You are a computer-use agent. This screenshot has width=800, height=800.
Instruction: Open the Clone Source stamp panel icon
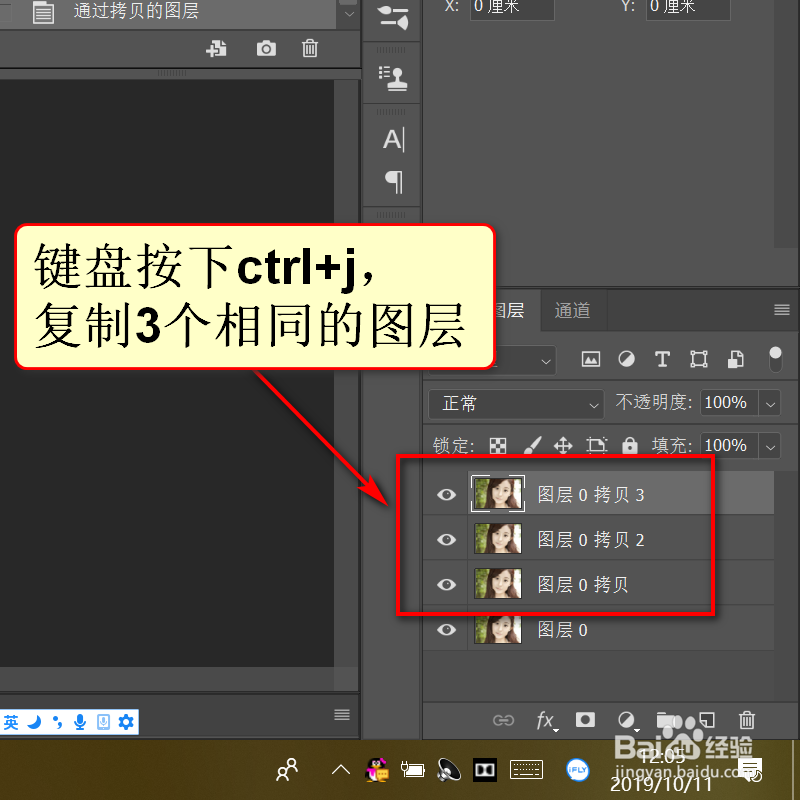[393, 79]
